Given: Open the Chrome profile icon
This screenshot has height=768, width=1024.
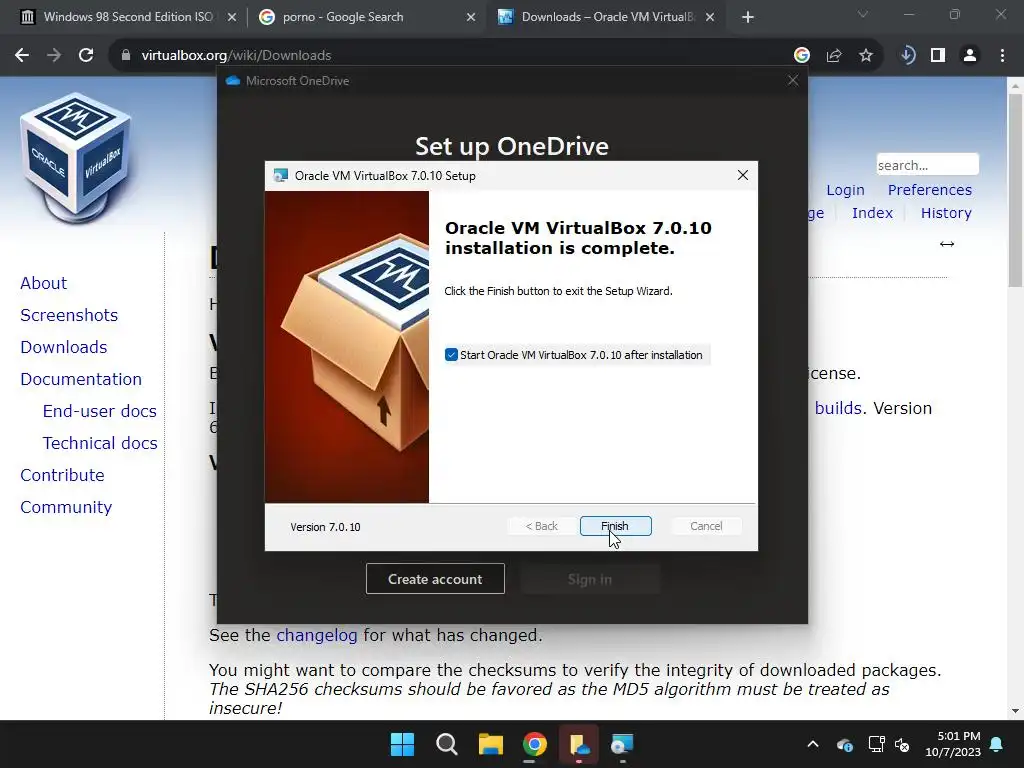Looking at the screenshot, I should pyautogui.click(x=970, y=56).
